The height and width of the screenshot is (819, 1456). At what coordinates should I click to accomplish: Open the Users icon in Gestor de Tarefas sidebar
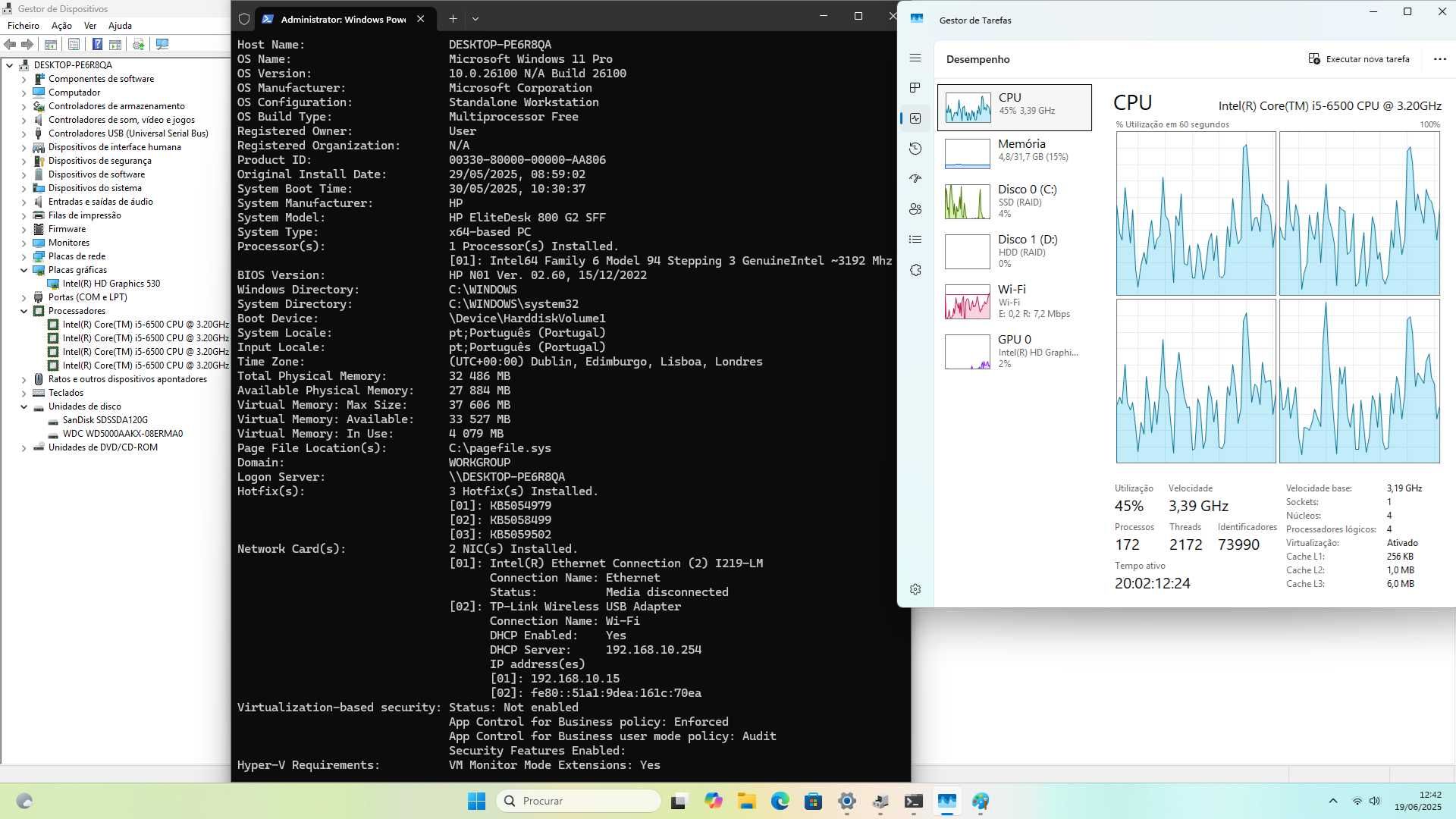(915, 209)
